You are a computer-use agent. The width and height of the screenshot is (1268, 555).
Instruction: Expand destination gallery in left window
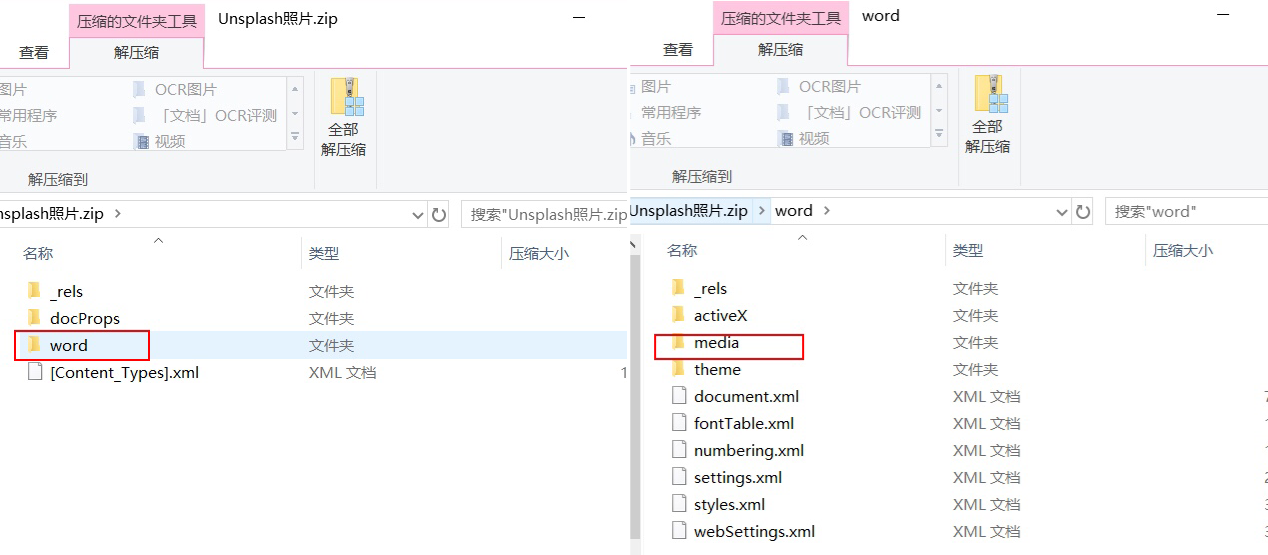[295, 138]
